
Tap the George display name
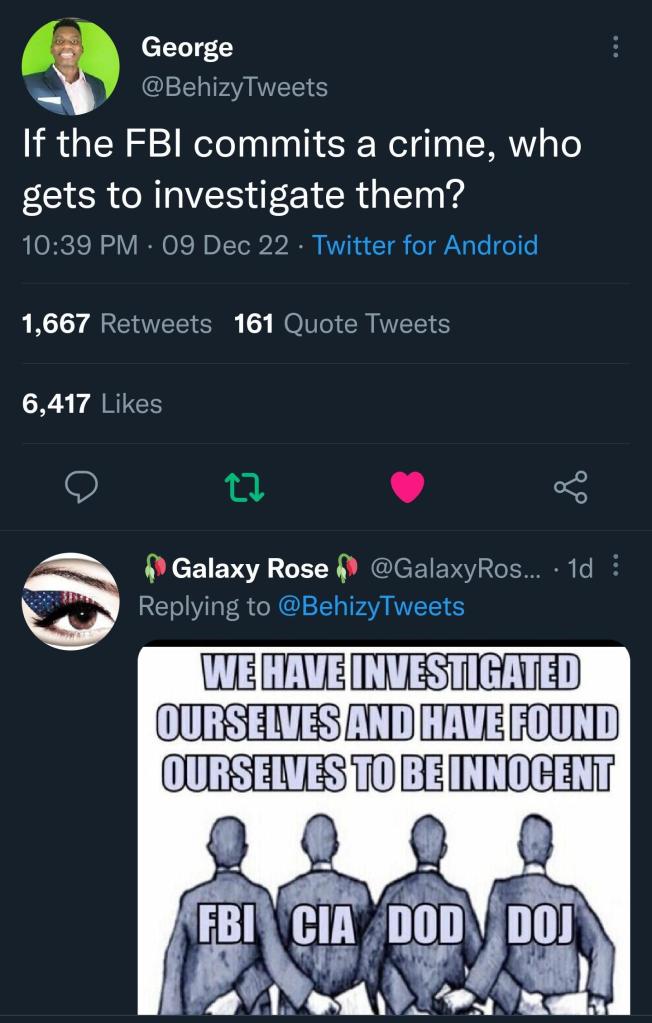(187, 47)
